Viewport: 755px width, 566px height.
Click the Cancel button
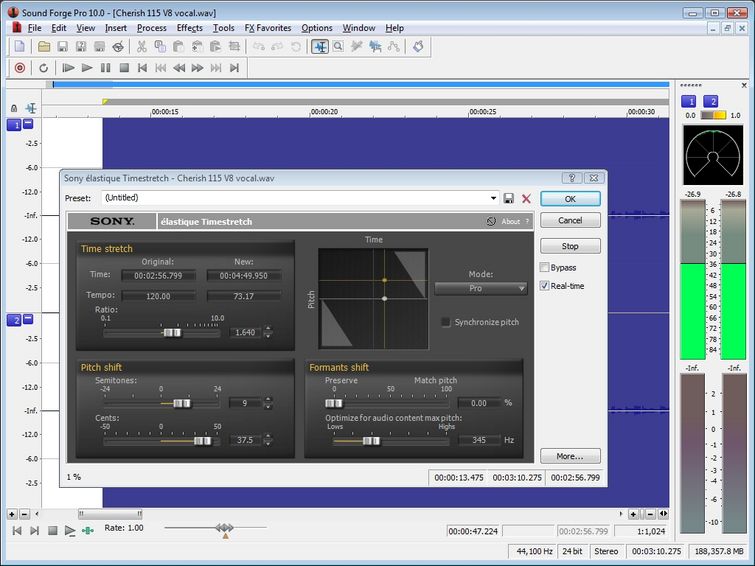570,220
